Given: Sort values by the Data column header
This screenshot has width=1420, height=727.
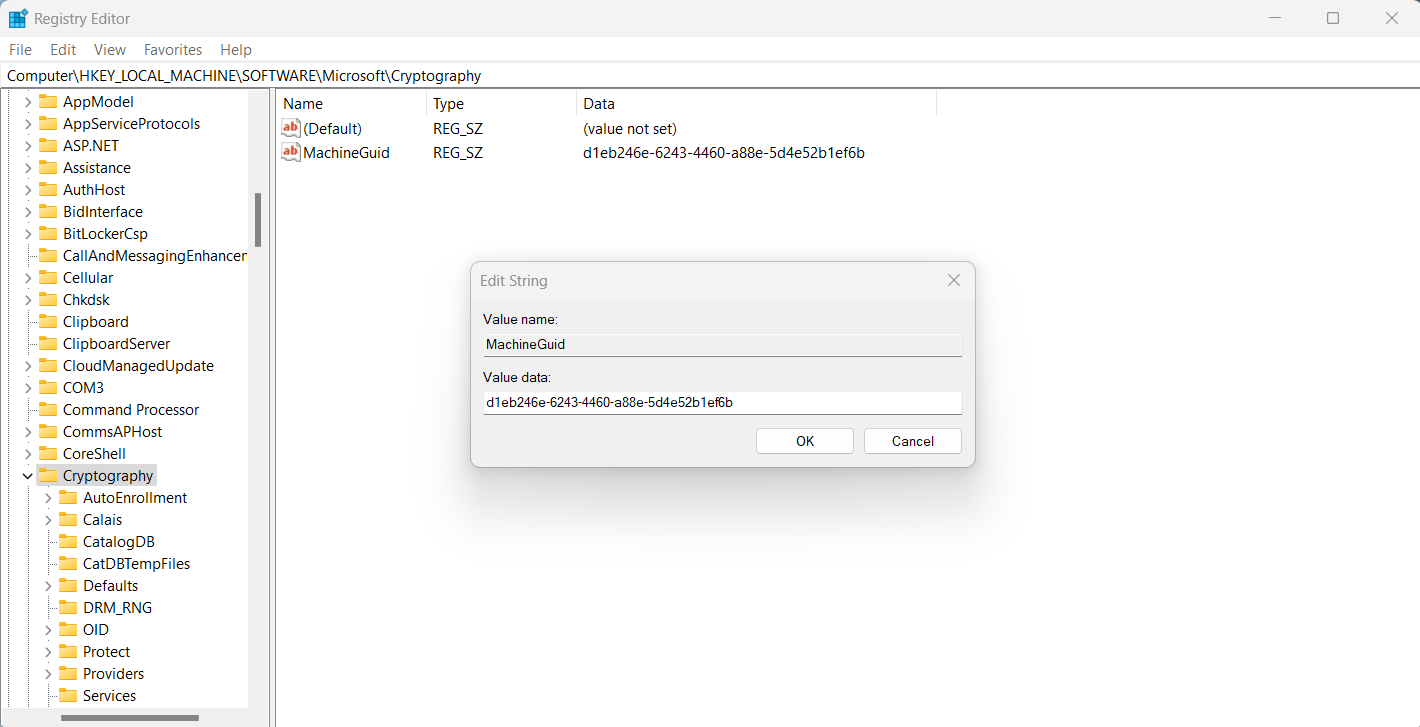Looking at the screenshot, I should coord(757,104).
